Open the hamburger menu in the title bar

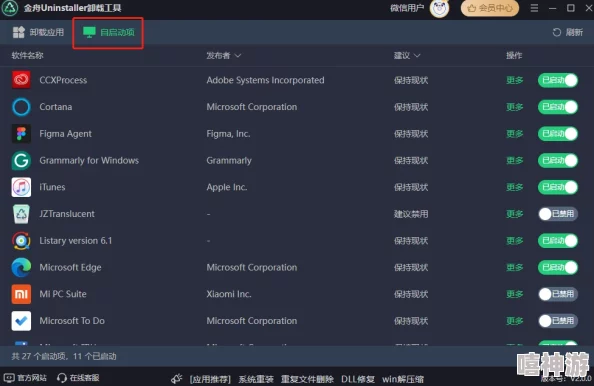534,8
